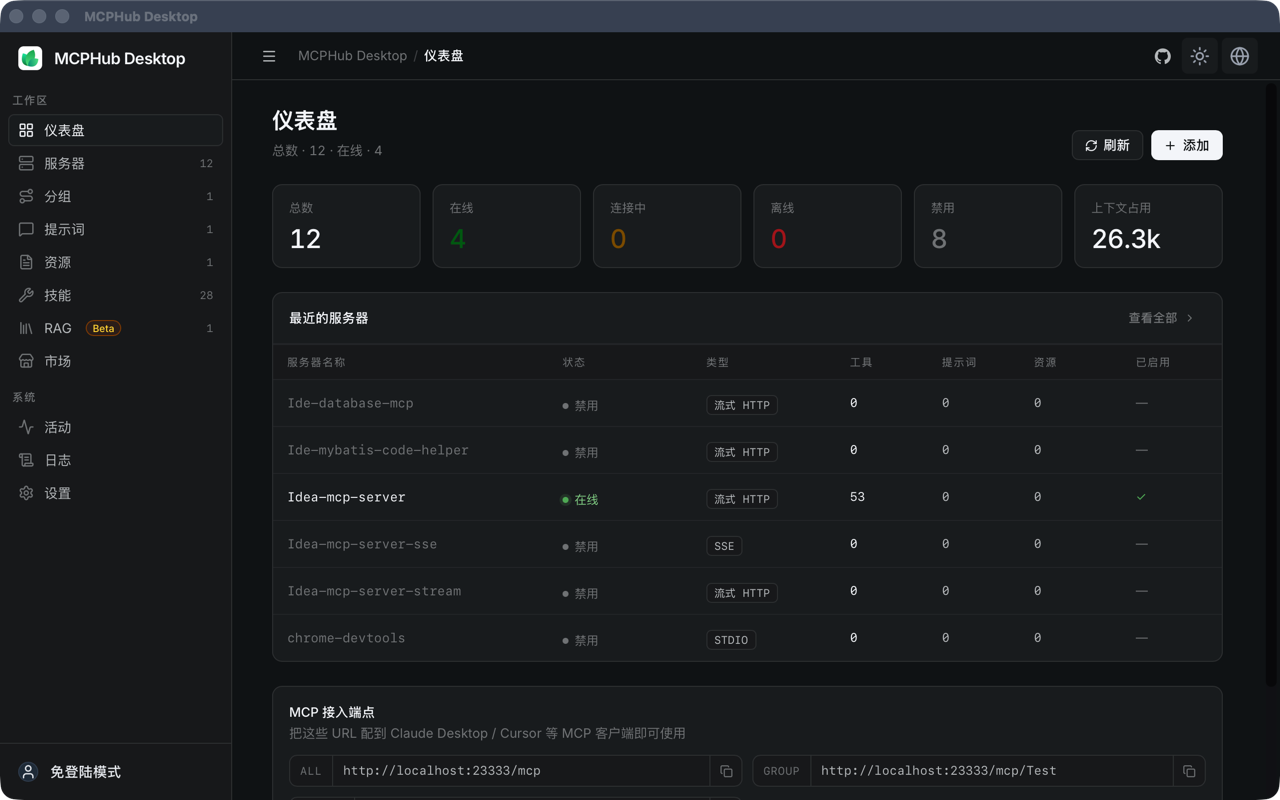Open the 分组 menu item
The image size is (1280, 800).
(116, 196)
